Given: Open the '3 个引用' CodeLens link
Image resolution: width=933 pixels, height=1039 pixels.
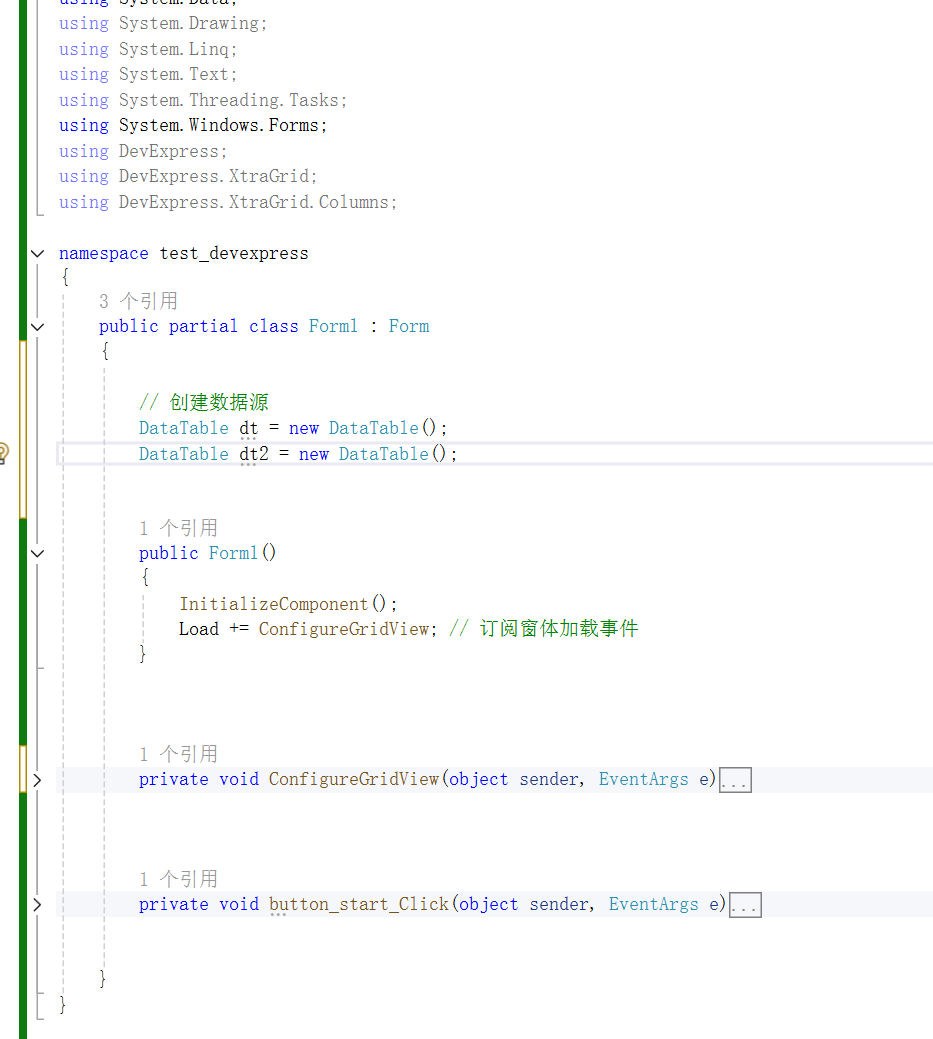Looking at the screenshot, I should pyautogui.click(x=138, y=301).
